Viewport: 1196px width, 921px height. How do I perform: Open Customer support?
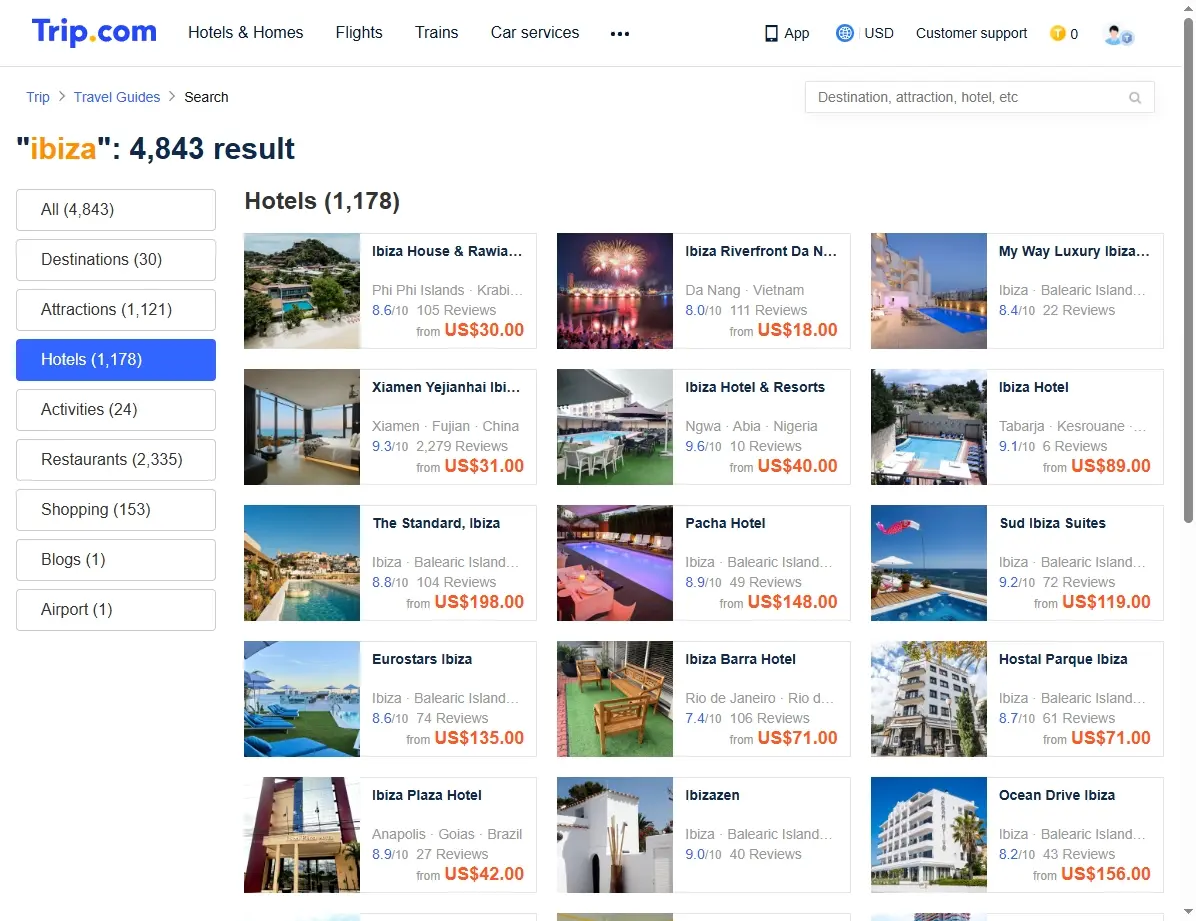[971, 34]
